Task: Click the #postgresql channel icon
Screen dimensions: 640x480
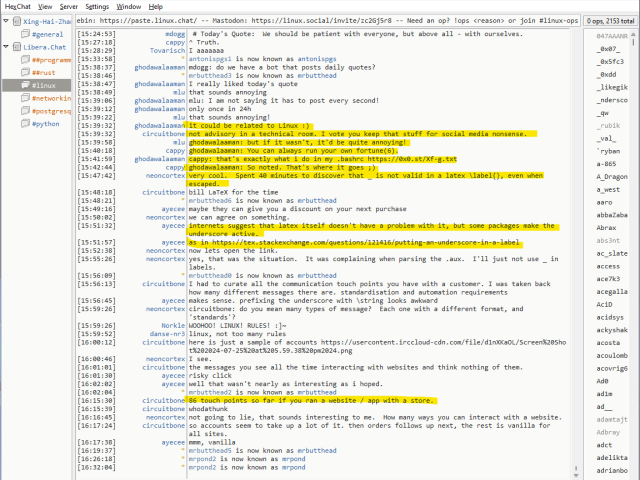Action: (x=25, y=112)
